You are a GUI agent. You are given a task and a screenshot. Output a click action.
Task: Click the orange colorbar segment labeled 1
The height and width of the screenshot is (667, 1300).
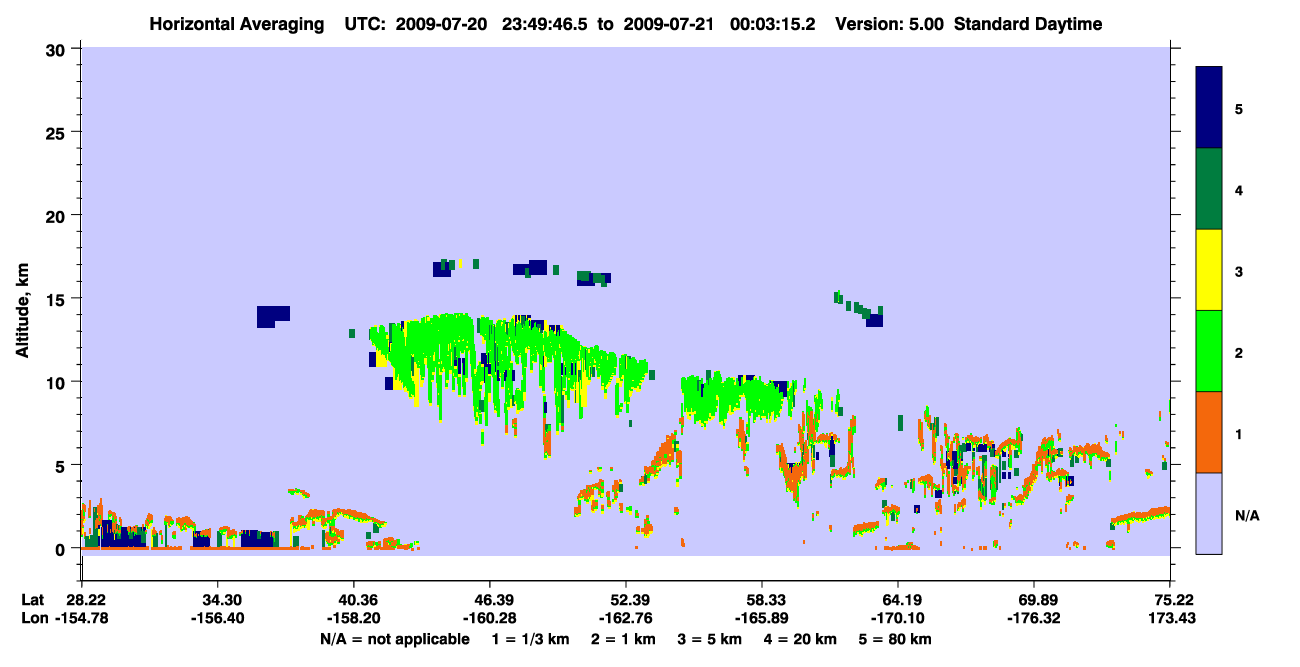click(1209, 432)
